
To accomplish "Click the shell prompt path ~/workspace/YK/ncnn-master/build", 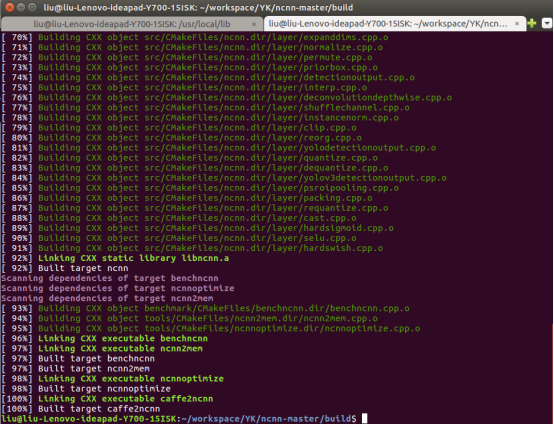I will pos(266,419).
